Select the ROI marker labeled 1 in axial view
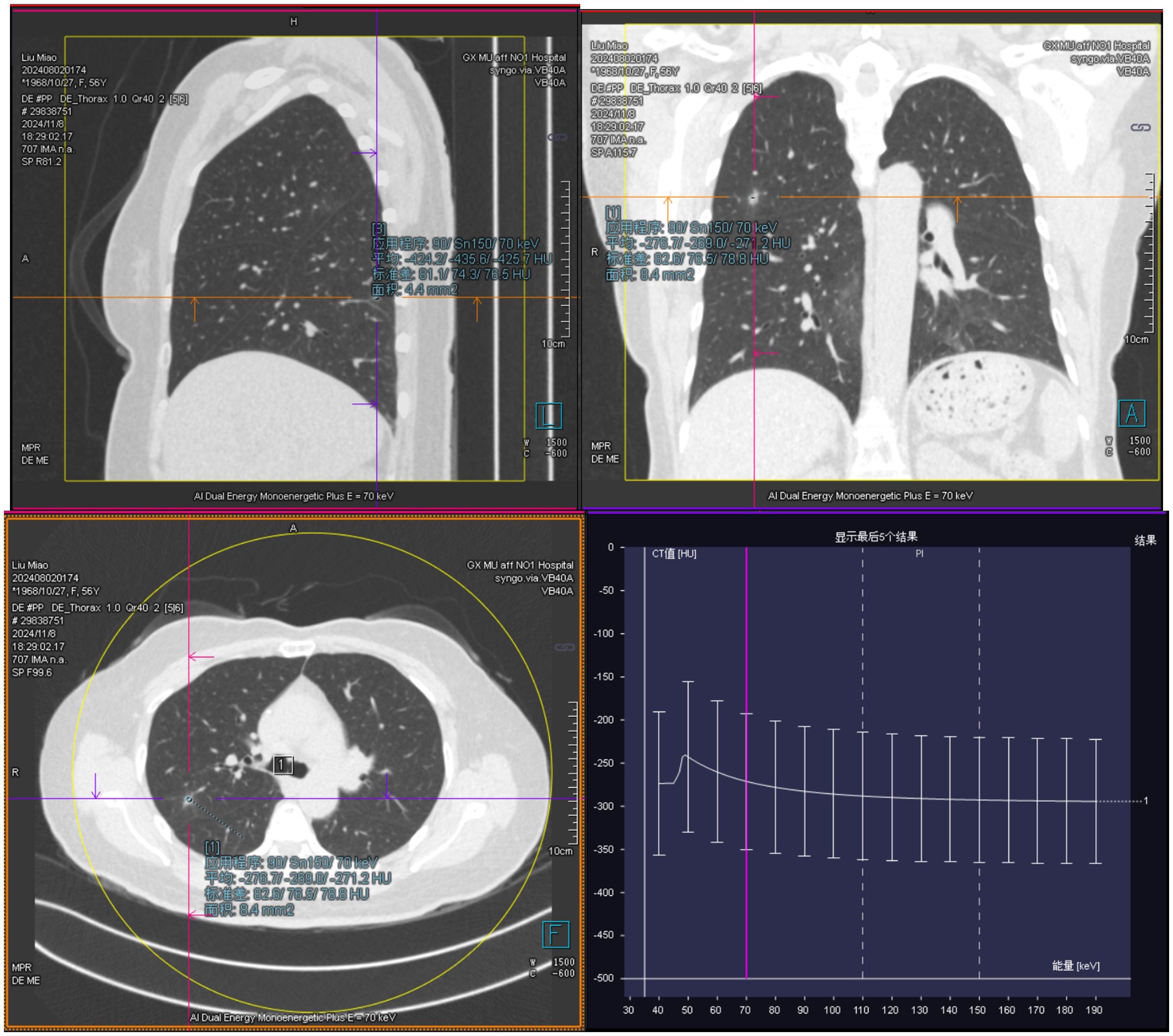 pyautogui.click(x=282, y=765)
